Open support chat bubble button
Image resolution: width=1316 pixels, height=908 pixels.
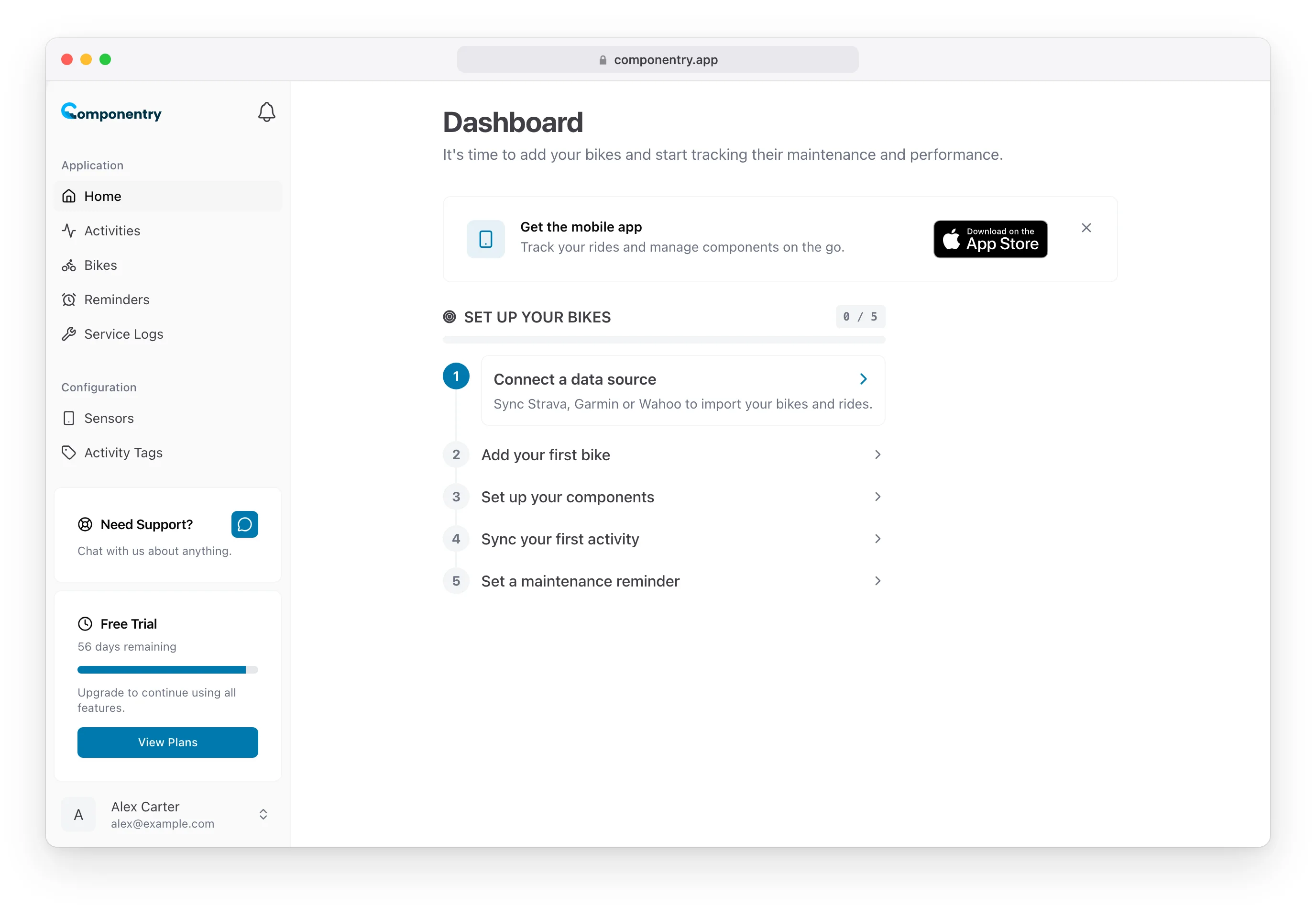[244, 524]
